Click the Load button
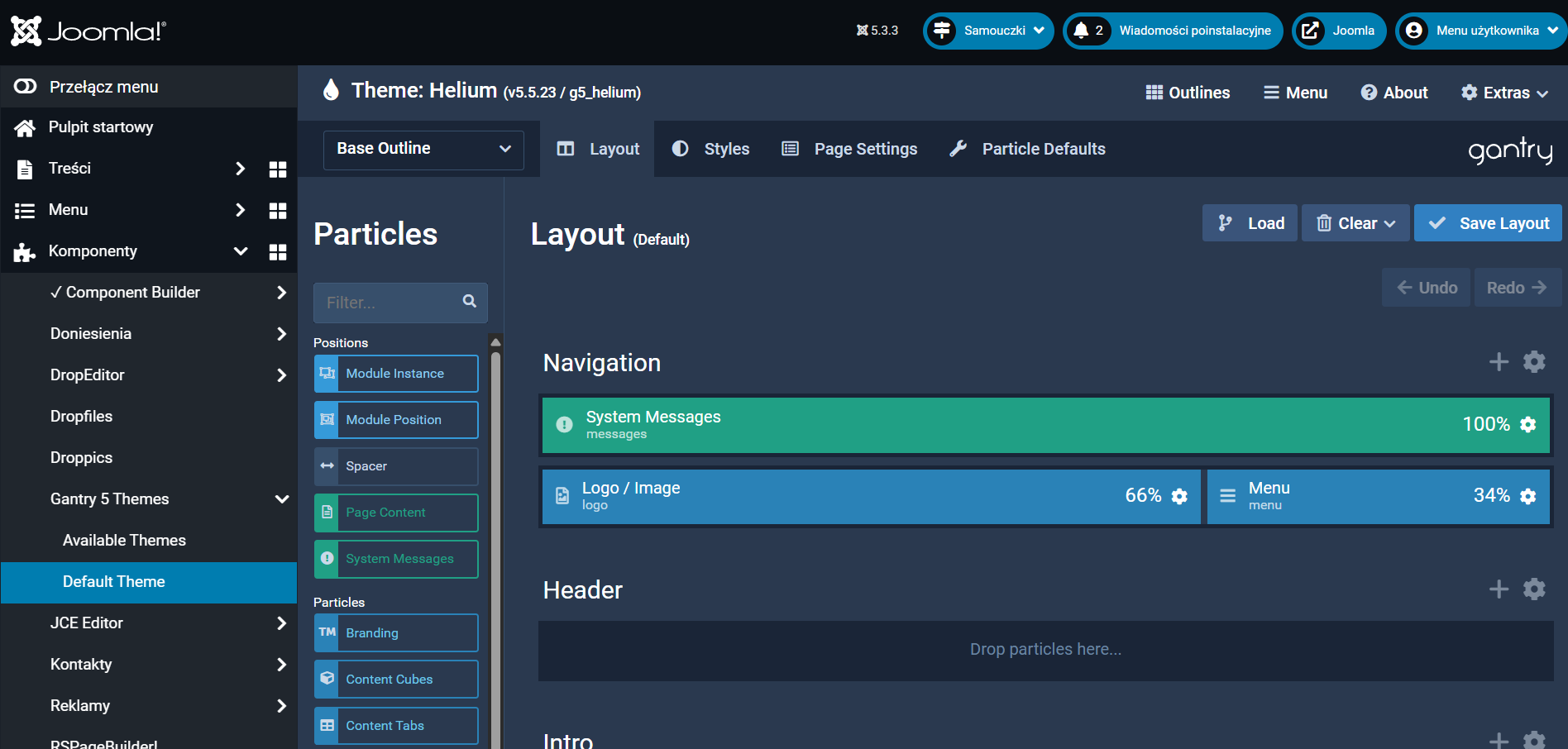Viewport: 1568px width, 749px height. (1250, 223)
